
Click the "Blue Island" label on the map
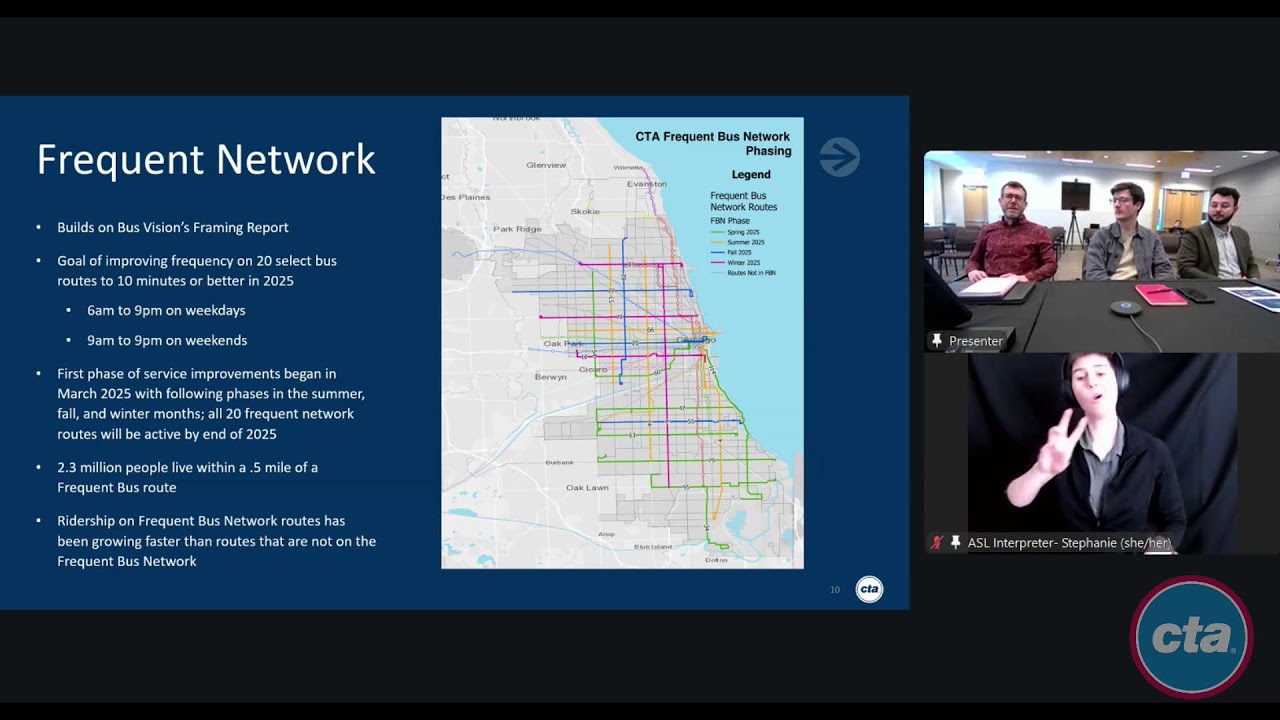point(653,547)
